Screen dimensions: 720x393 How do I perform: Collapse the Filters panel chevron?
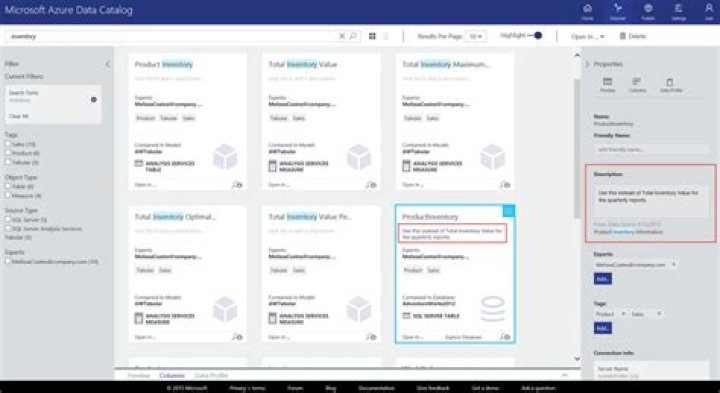coord(107,64)
